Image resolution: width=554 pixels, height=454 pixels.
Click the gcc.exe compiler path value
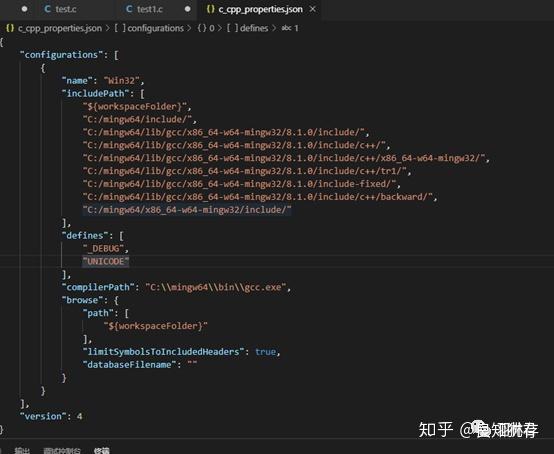point(216,287)
